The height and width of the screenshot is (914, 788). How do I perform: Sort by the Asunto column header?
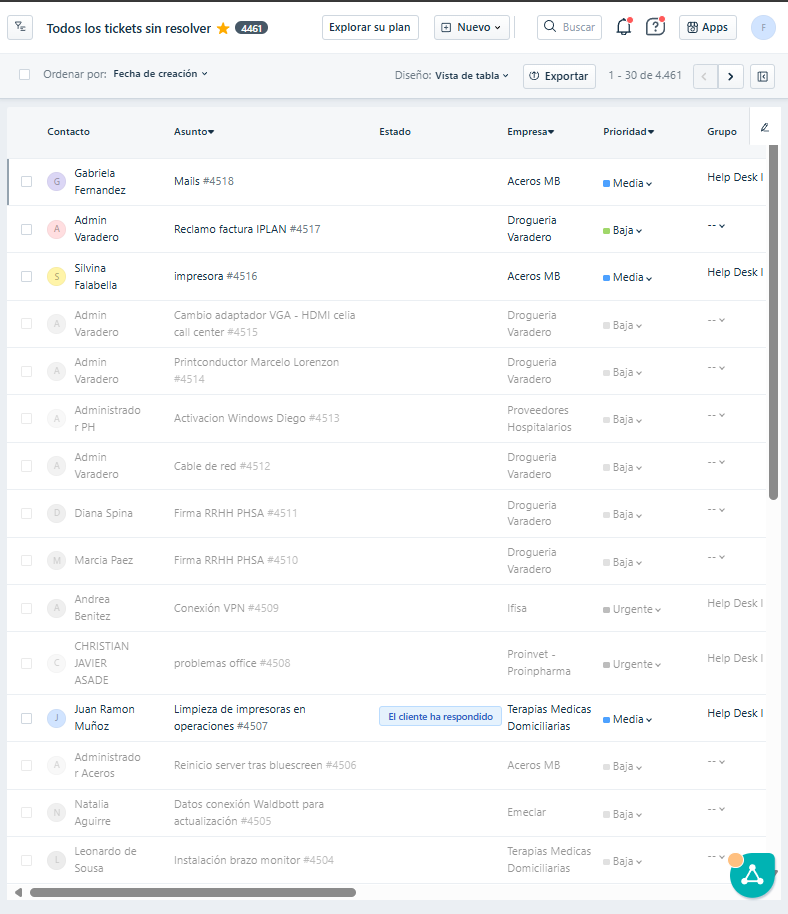pyautogui.click(x=194, y=132)
